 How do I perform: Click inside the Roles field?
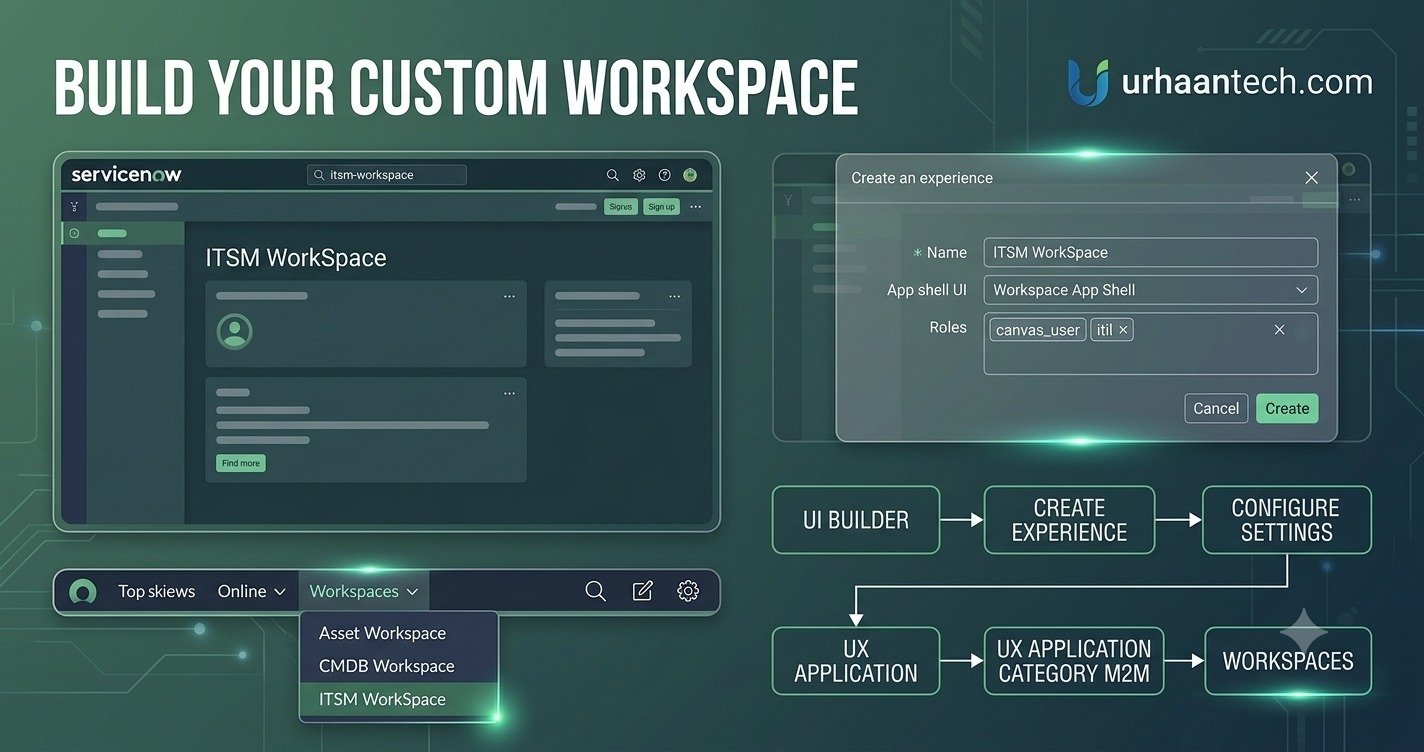1151,344
